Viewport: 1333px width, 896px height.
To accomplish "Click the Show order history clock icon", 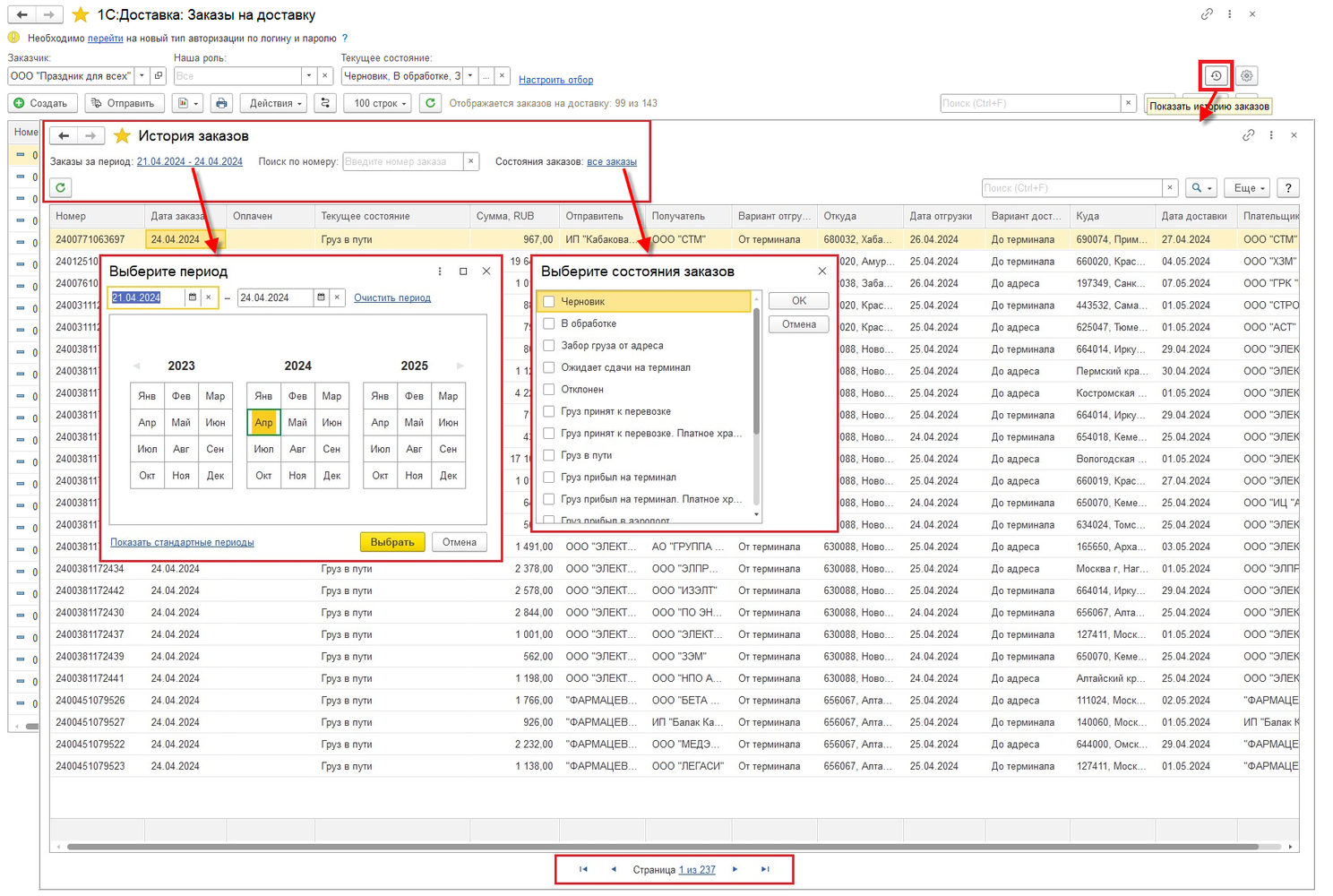I will 1216,76.
